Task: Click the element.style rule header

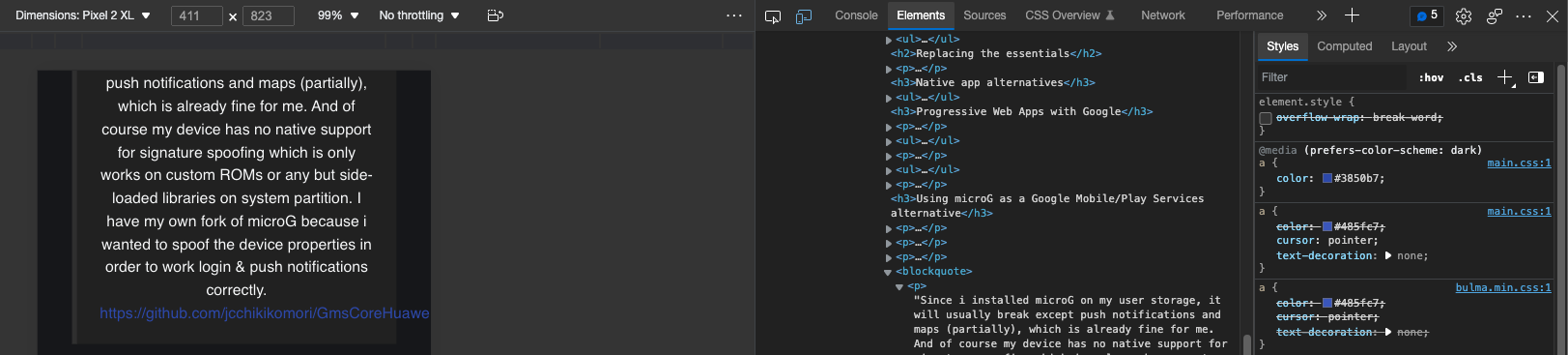Action: [x=1306, y=102]
